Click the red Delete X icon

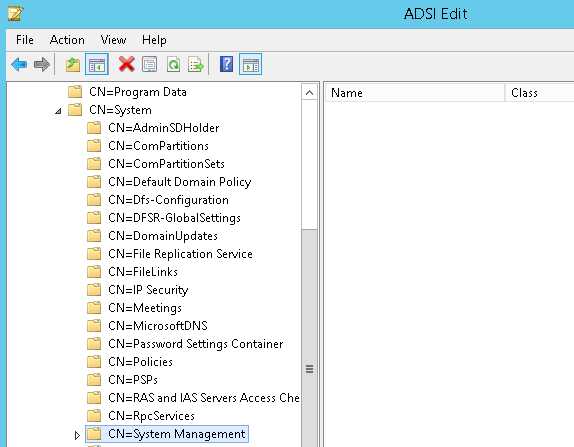127,64
